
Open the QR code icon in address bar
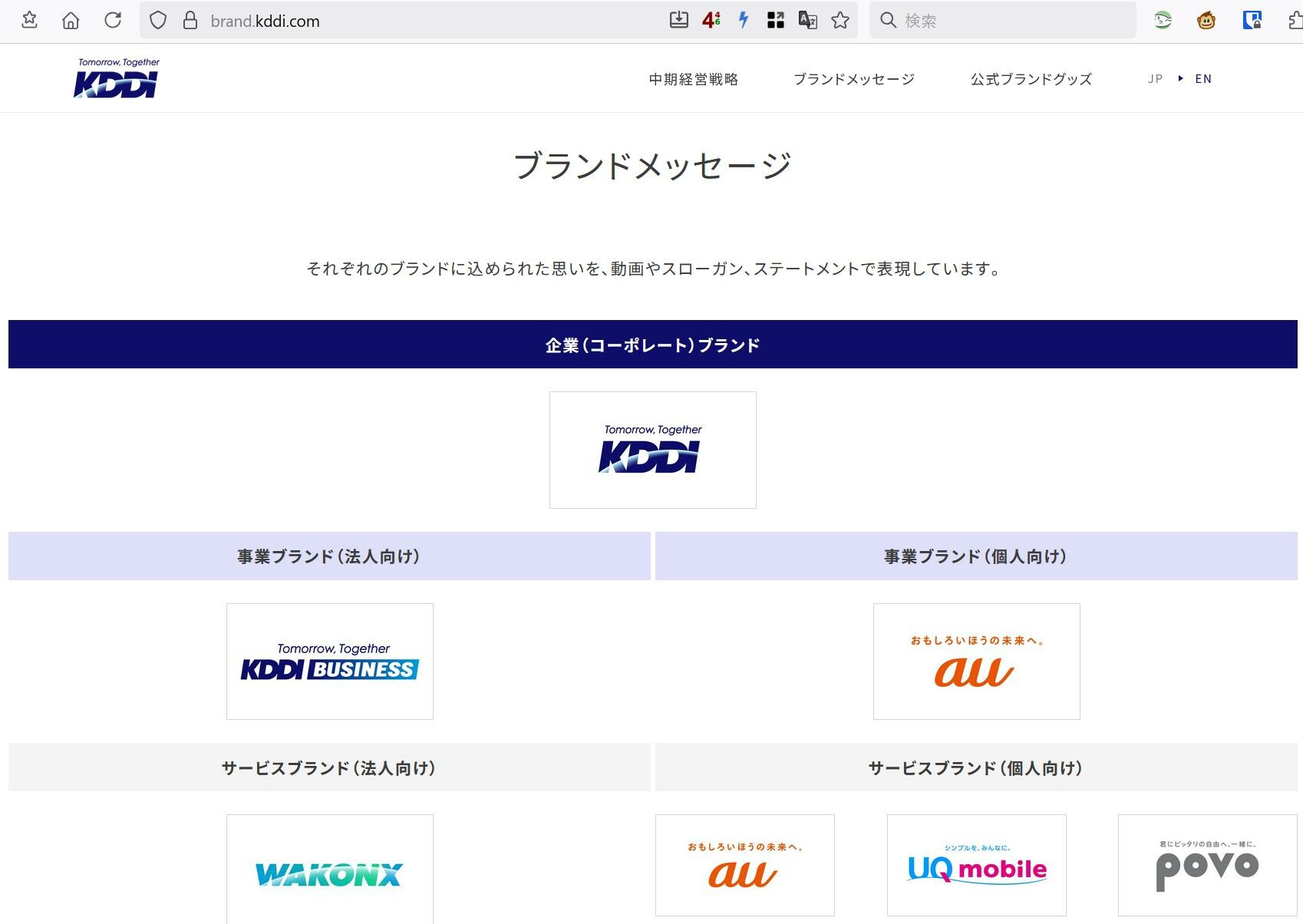point(776,21)
